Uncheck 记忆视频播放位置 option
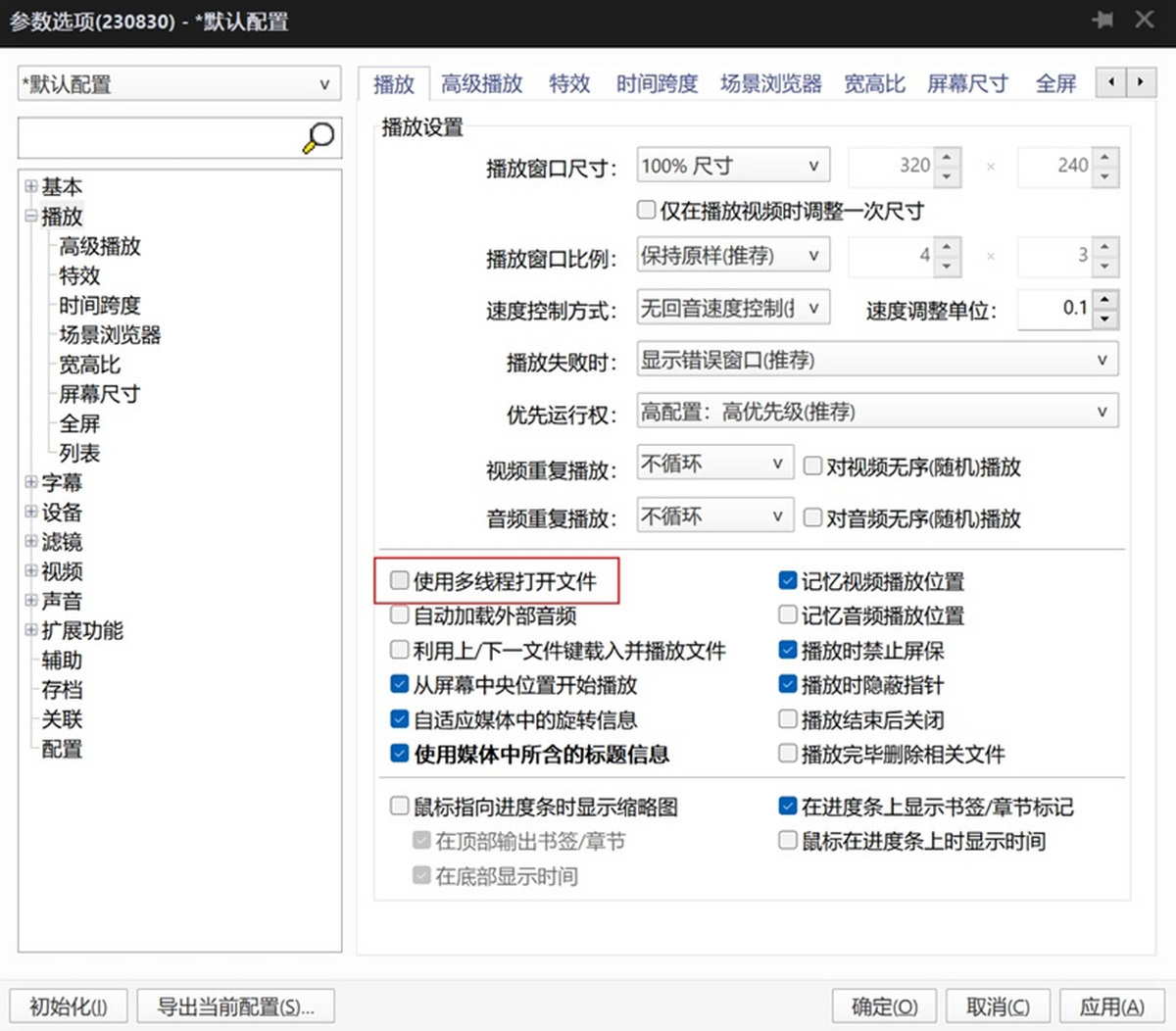The width and height of the screenshot is (1176, 1031). pos(788,580)
